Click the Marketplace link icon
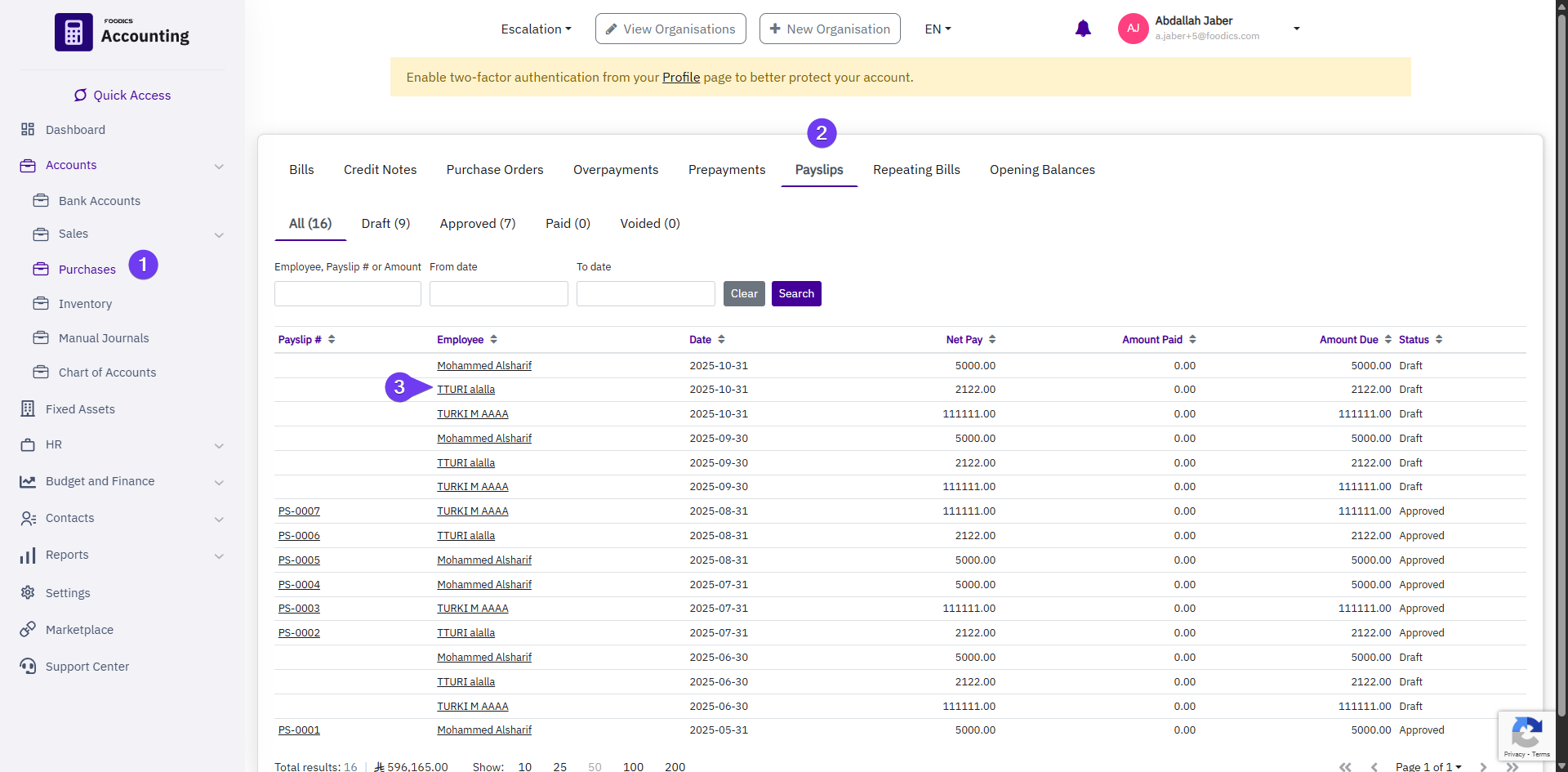The width and height of the screenshot is (1568, 772). [x=28, y=629]
